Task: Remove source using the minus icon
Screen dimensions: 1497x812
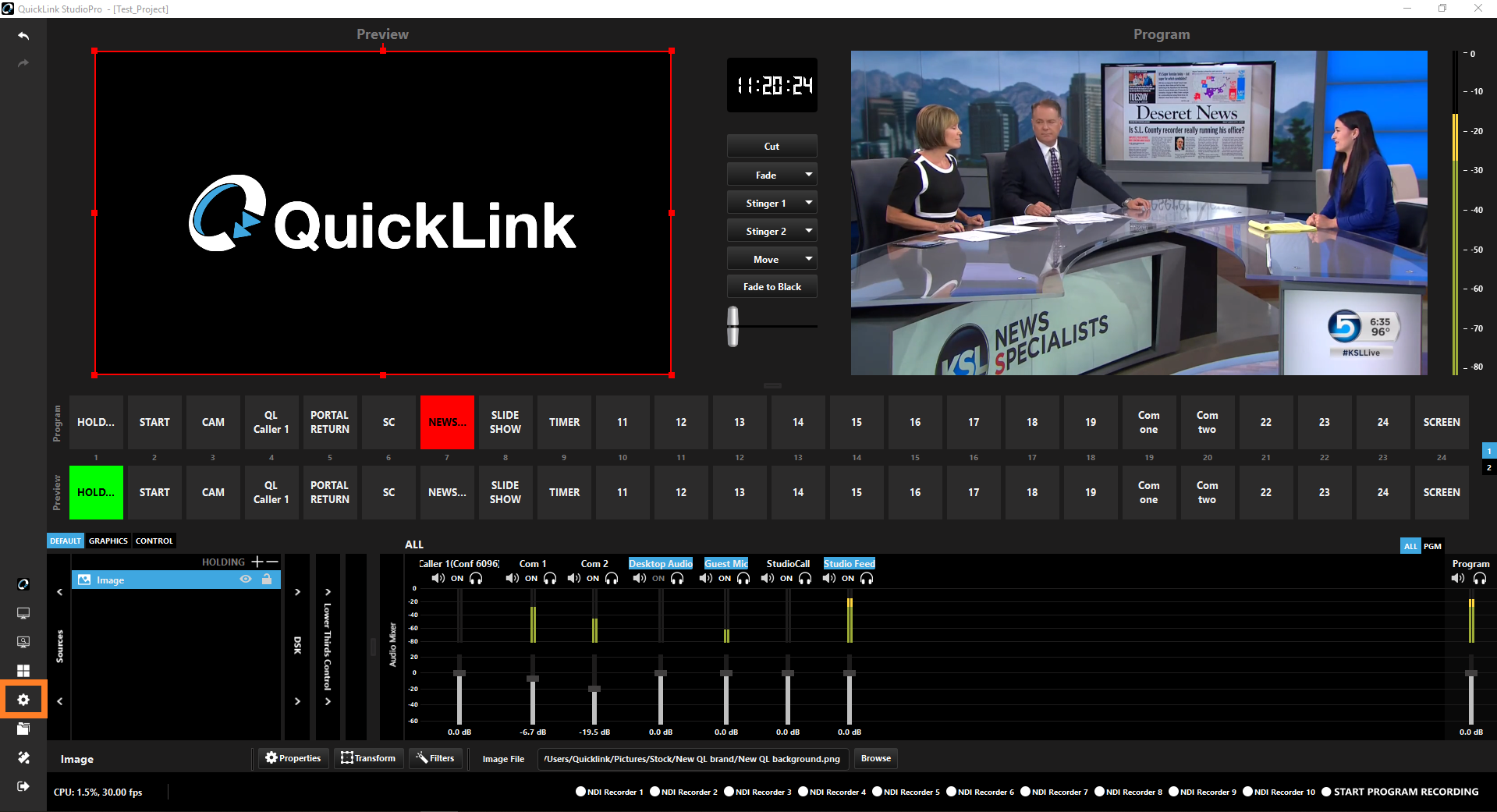Action: pyautogui.click(x=272, y=562)
